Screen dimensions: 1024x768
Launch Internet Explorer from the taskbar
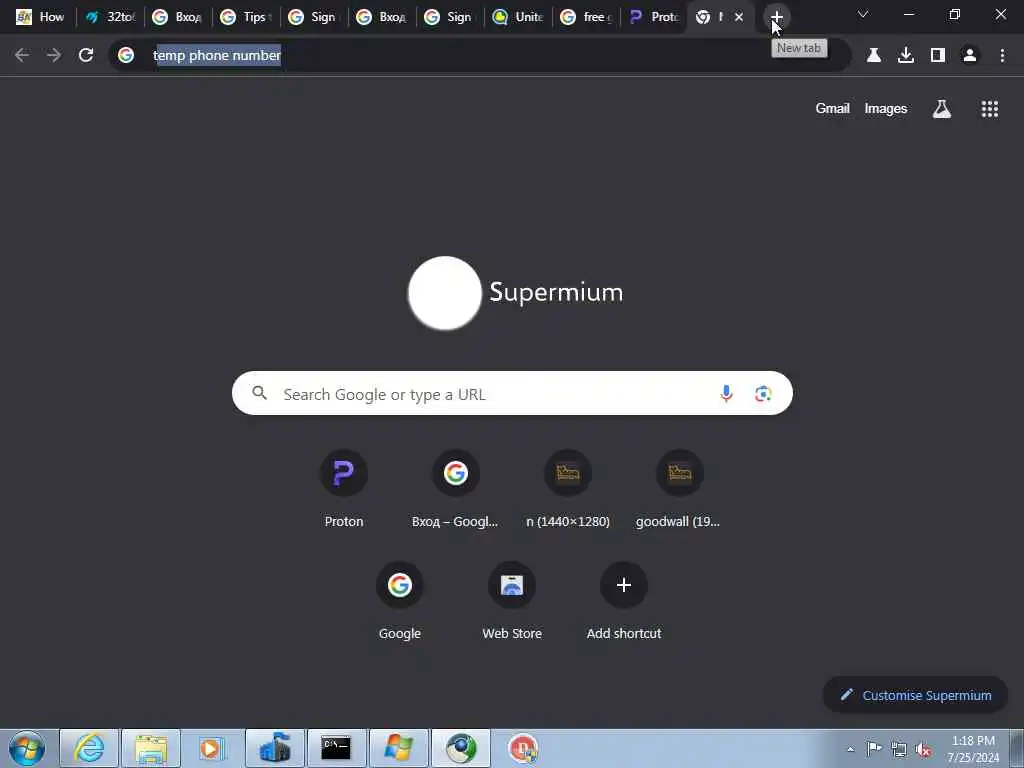[89, 748]
